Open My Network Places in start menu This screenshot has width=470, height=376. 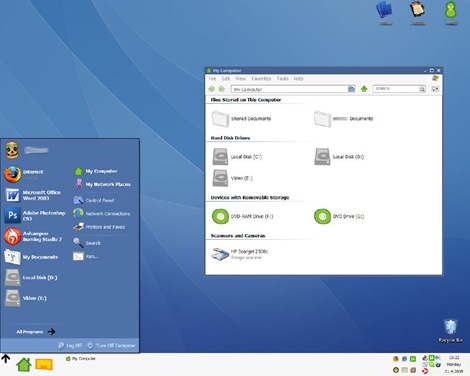(102, 184)
